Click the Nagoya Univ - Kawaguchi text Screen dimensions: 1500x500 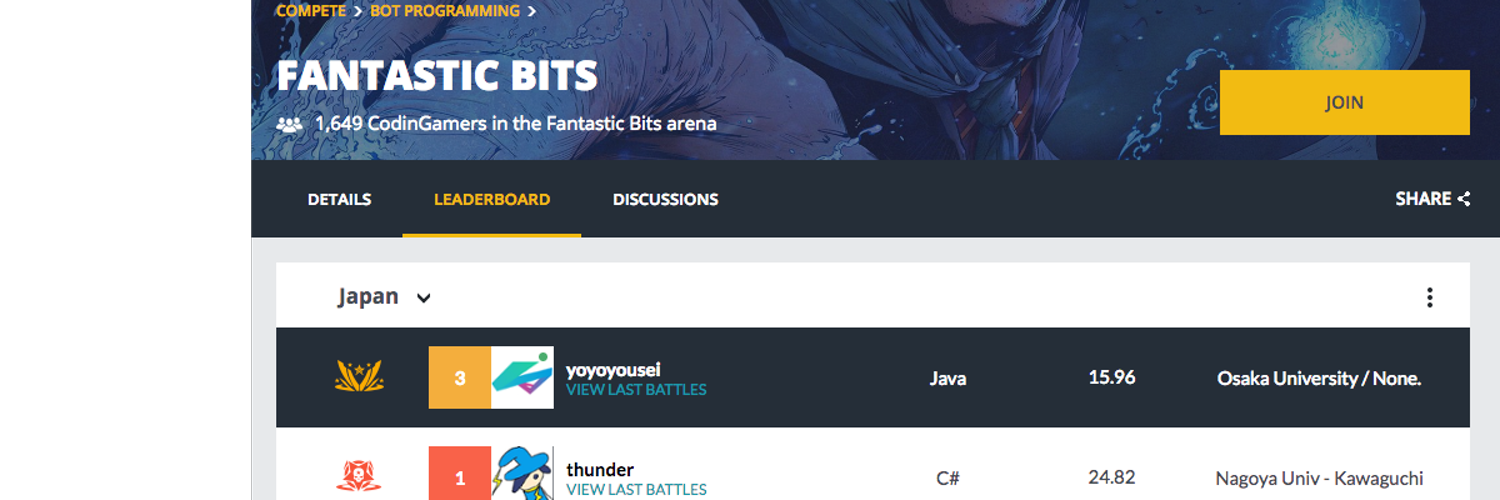click(x=1319, y=478)
